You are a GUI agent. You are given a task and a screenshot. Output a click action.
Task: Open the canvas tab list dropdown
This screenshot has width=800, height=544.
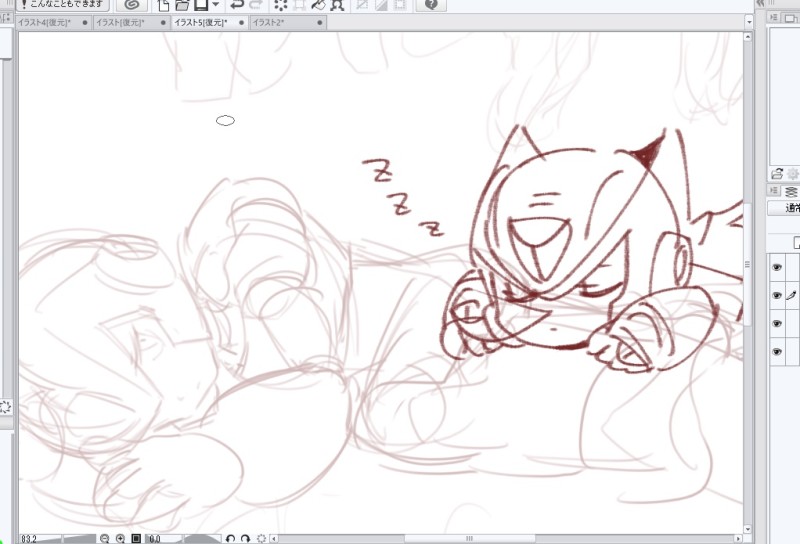[x=748, y=22]
